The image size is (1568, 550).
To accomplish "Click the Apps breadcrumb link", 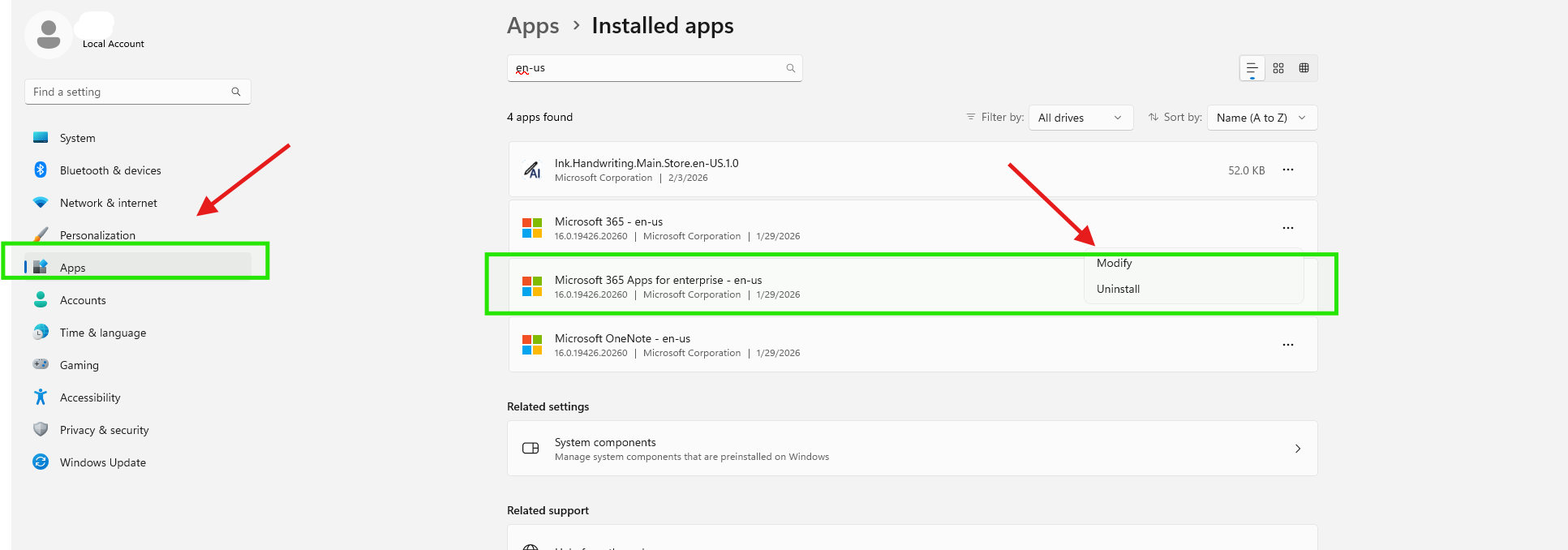I will pos(533,26).
